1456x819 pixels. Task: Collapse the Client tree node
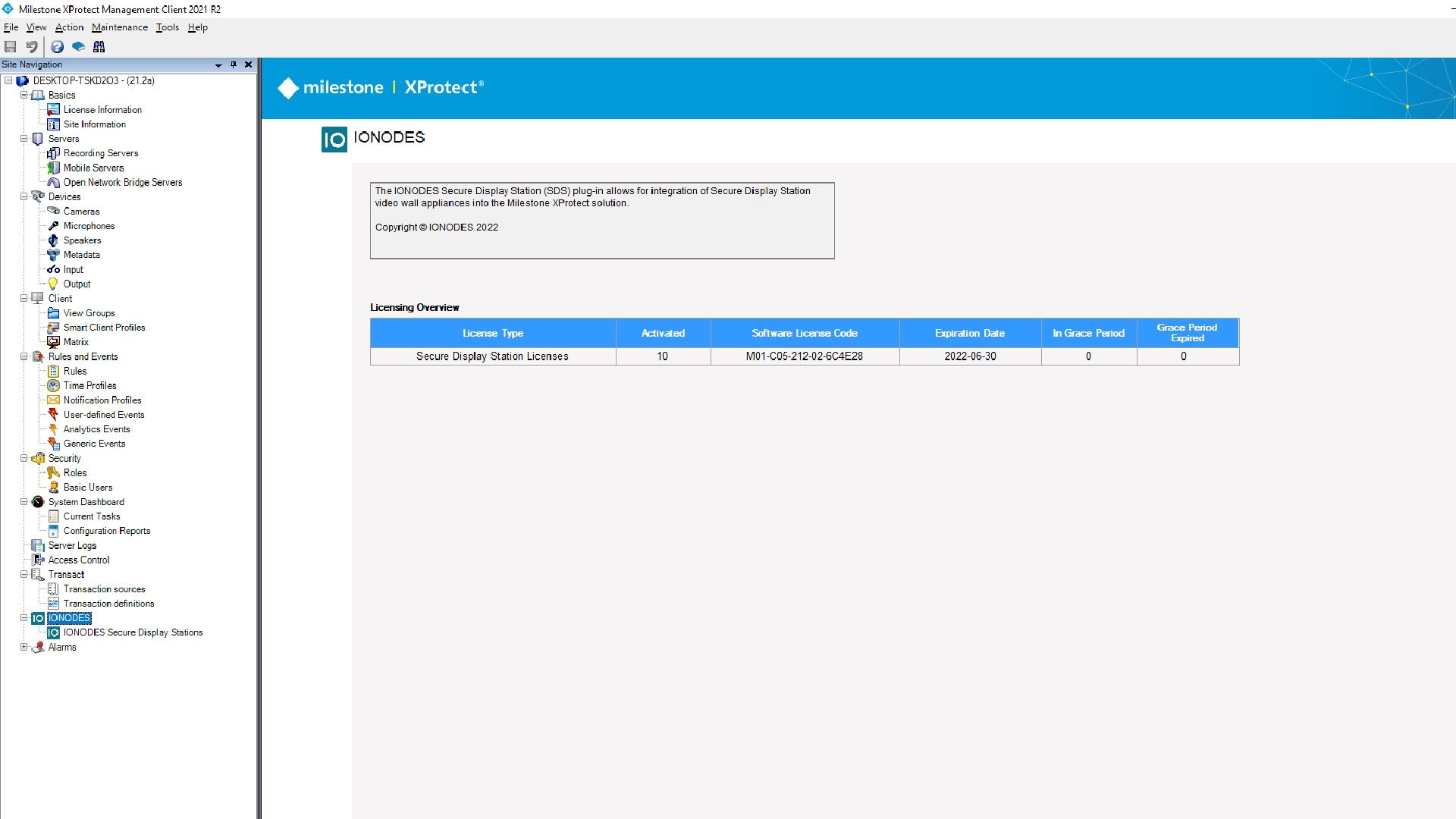coord(24,298)
